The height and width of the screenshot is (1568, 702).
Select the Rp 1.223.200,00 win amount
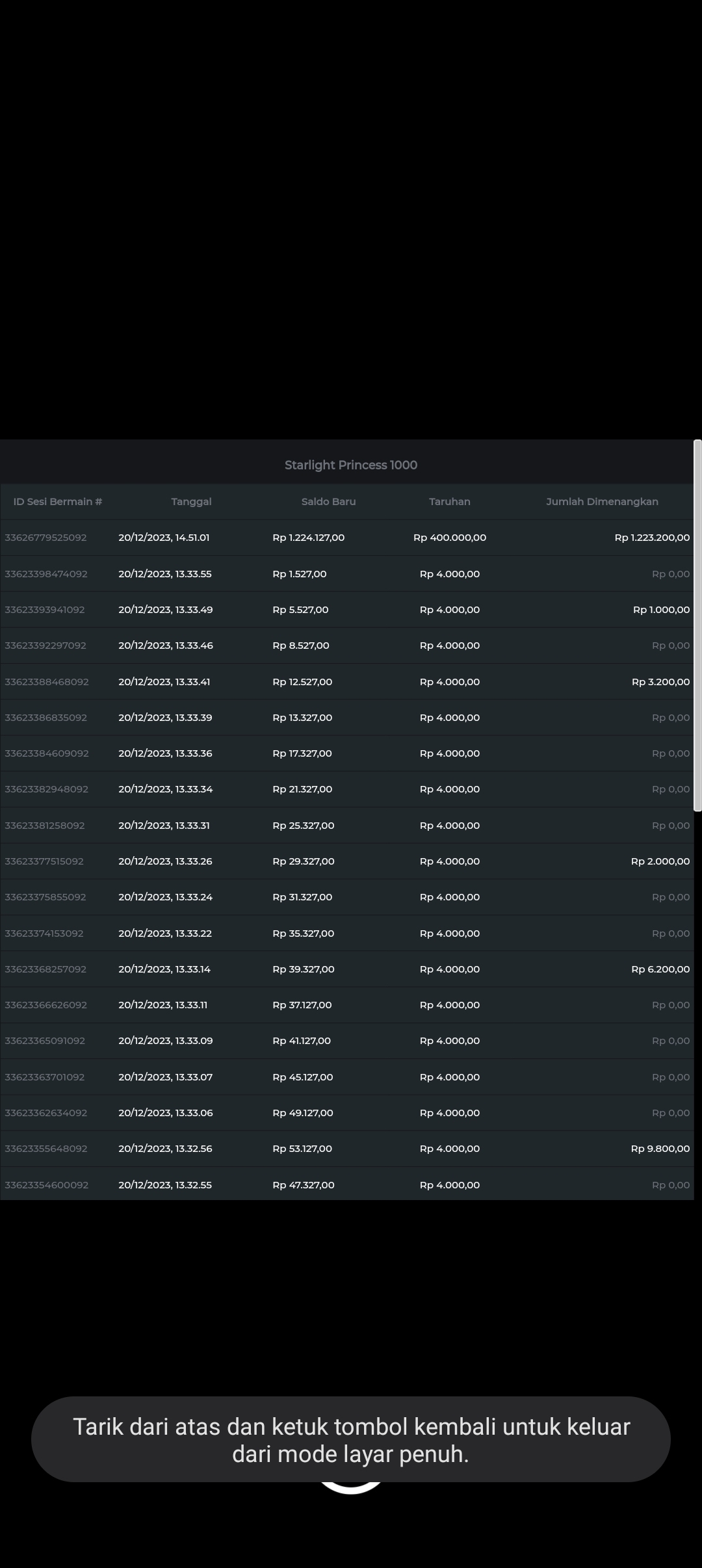tap(652, 538)
